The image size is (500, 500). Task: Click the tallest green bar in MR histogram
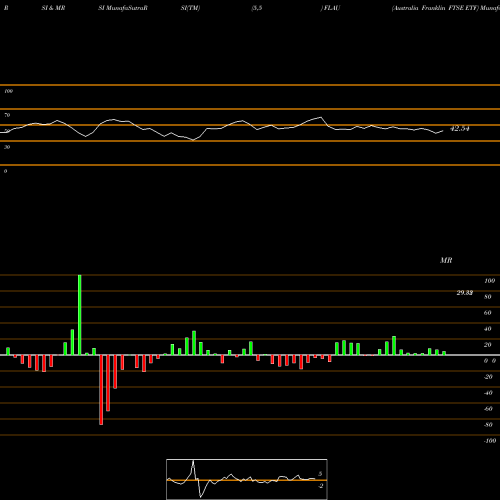(x=80, y=315)
